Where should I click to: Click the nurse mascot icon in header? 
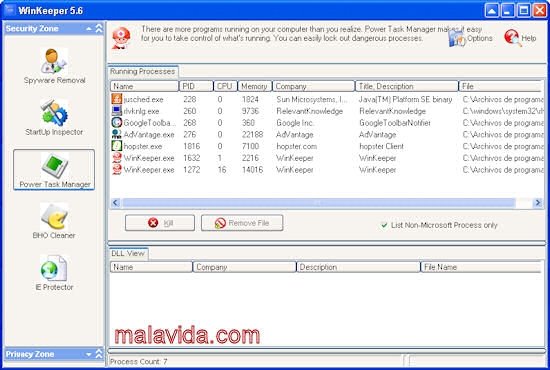pyautogui.click(x=121, y=38)
